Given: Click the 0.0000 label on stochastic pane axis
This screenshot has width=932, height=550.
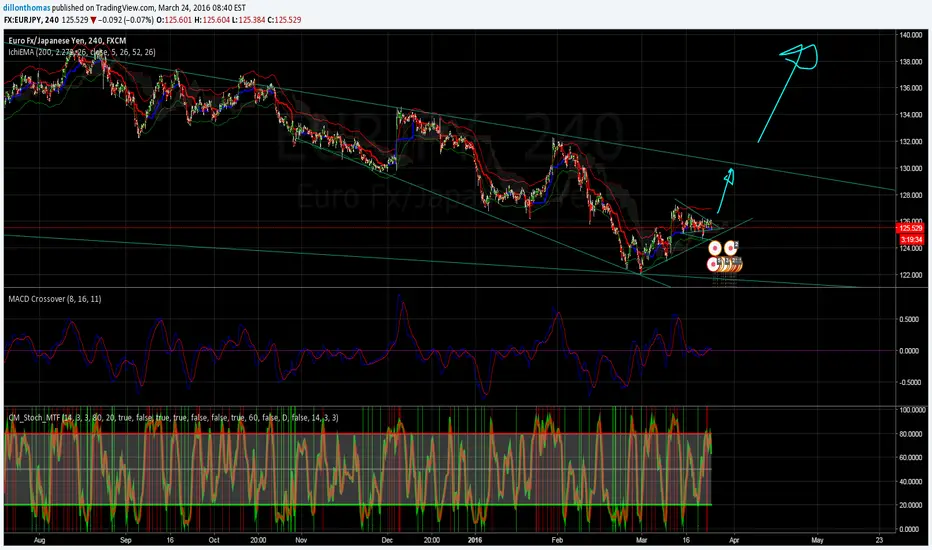Looking at the screenshot, I should (911, 529).
